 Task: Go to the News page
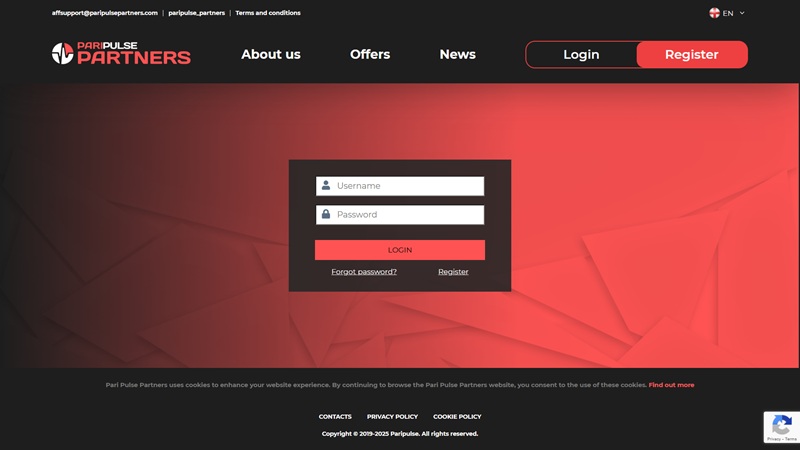(x=458, y=54)
